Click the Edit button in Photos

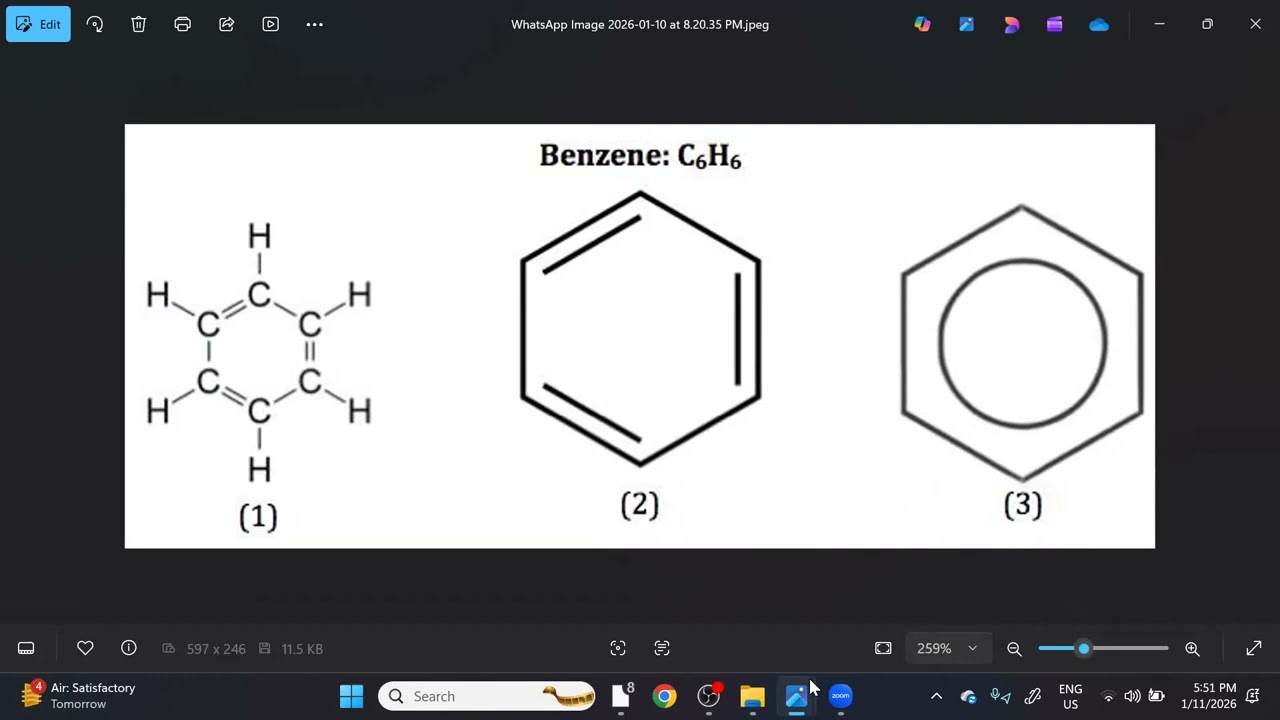(x=38, y=24)
